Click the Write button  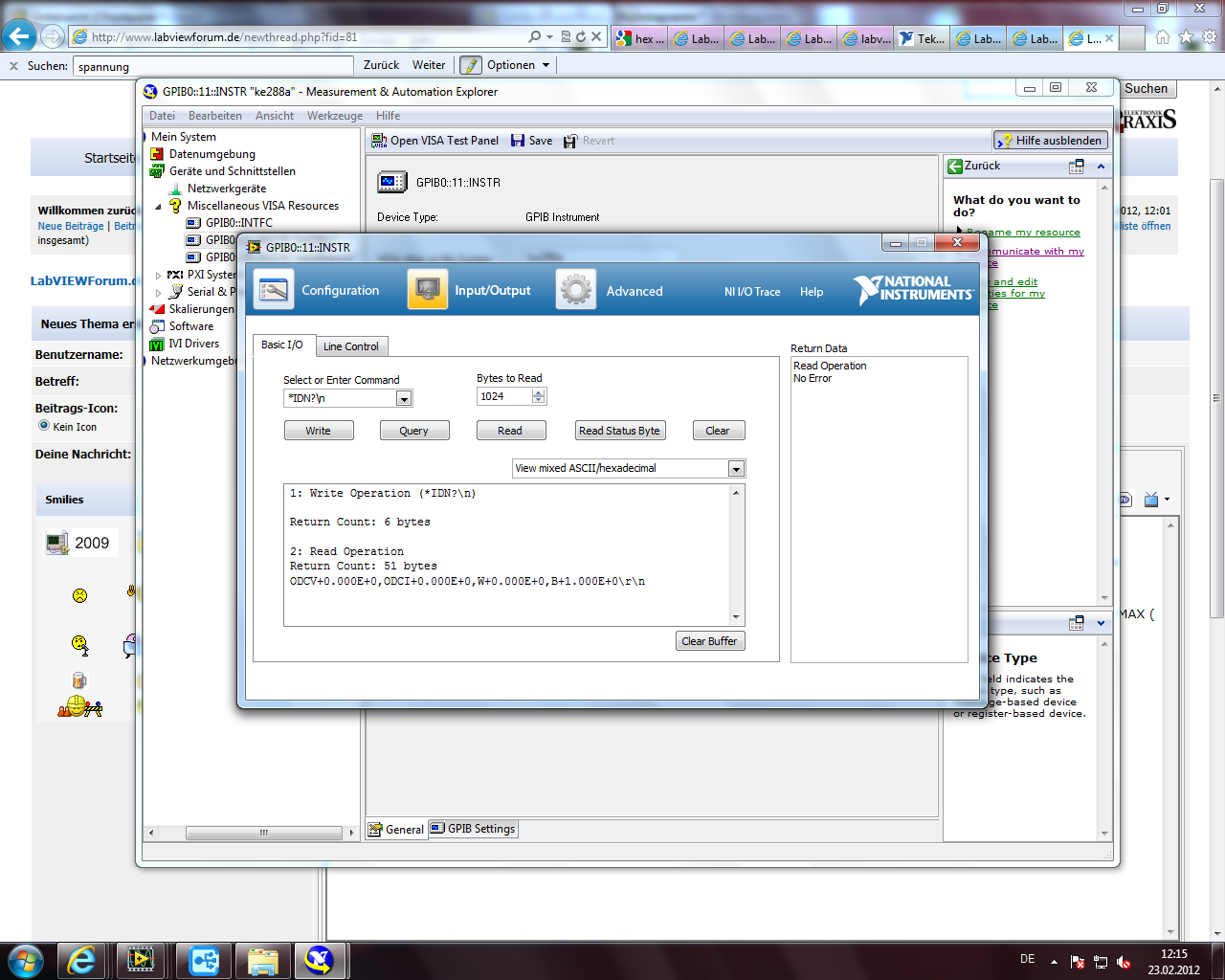pyautogui.click(x=319, y=431)
